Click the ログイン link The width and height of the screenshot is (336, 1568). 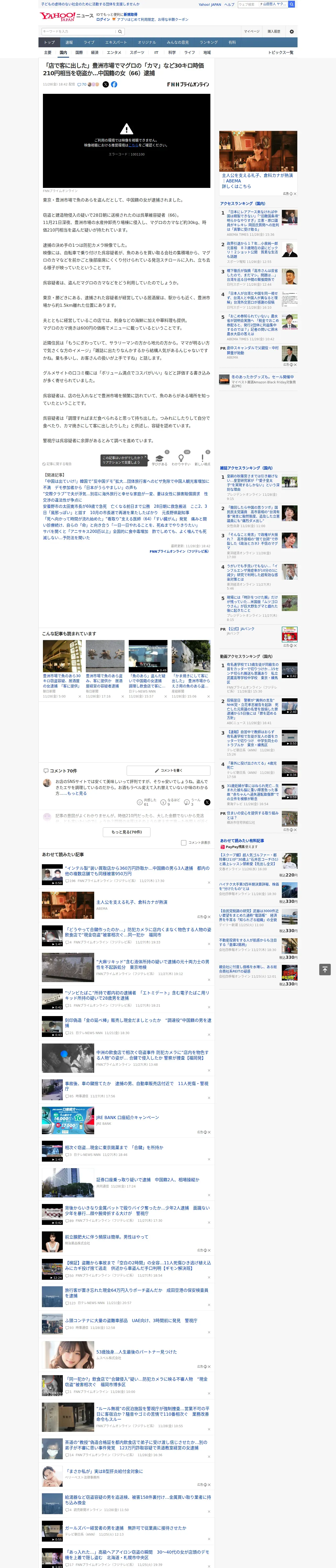(103, 20)
